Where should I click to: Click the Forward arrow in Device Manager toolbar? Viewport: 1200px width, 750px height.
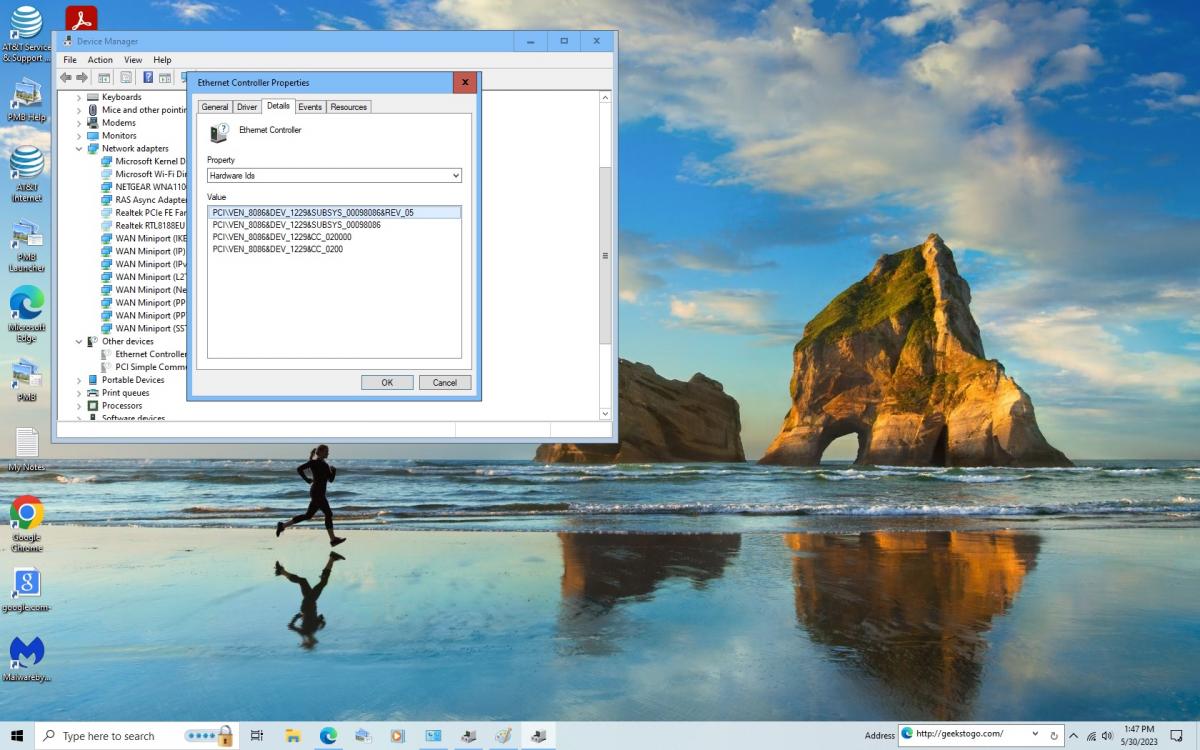(x=82, y=77)
